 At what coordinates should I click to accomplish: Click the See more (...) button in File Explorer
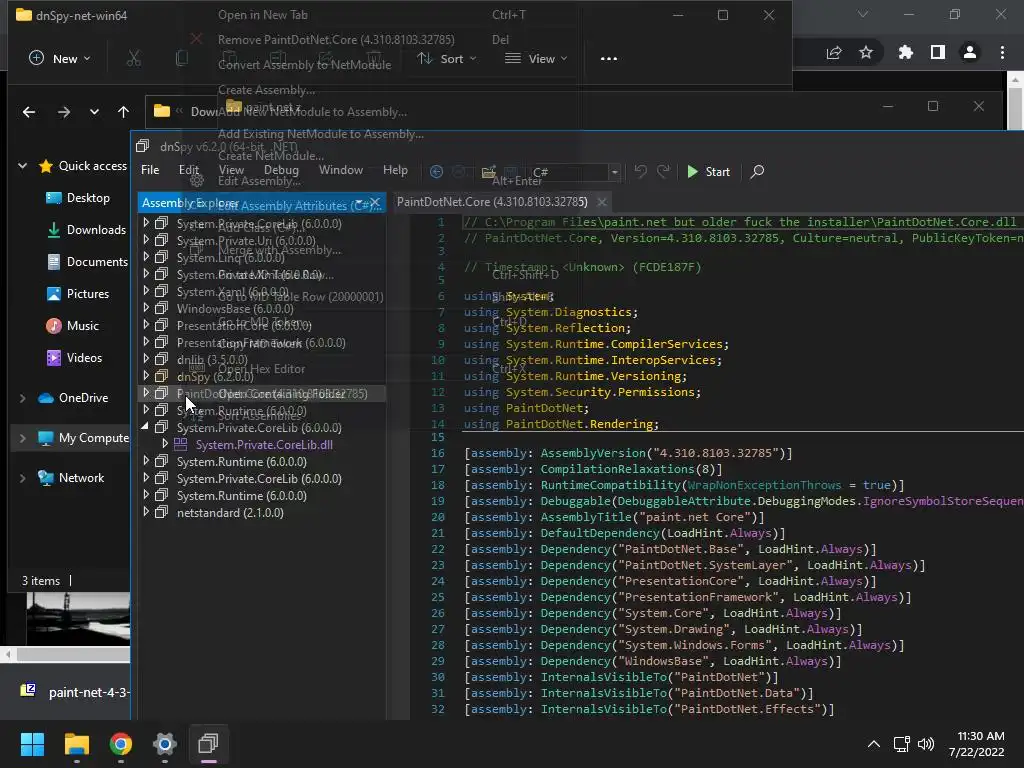click(x=609, y=59)
